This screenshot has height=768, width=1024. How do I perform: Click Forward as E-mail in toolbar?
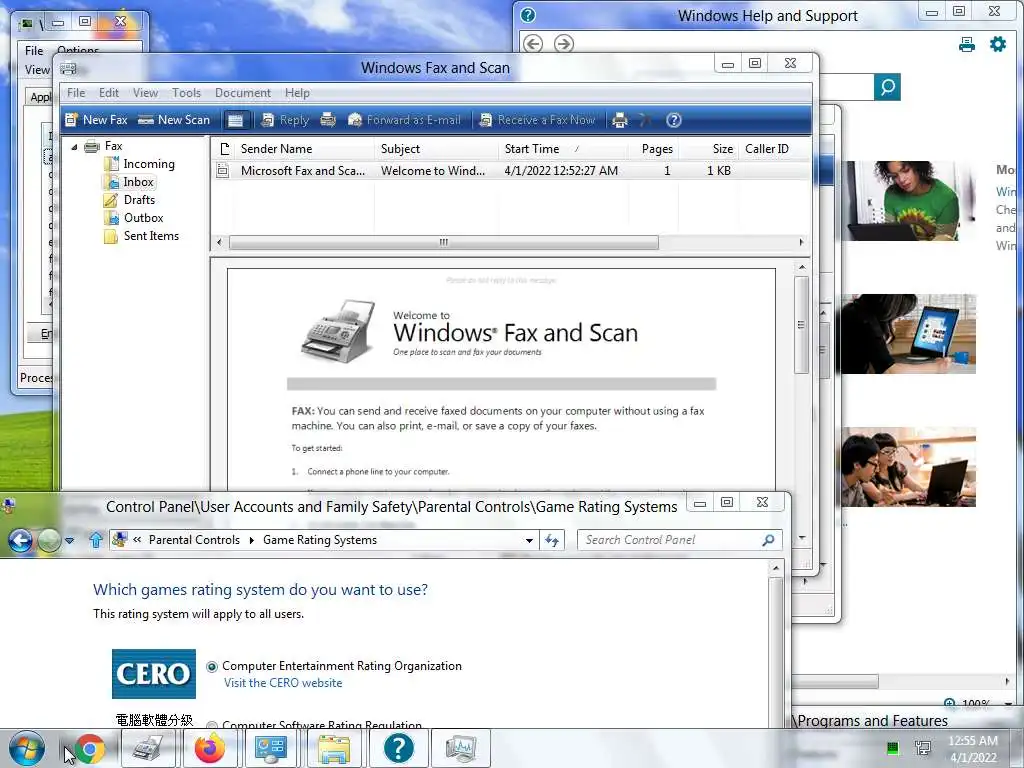click(x=404, y=120)
